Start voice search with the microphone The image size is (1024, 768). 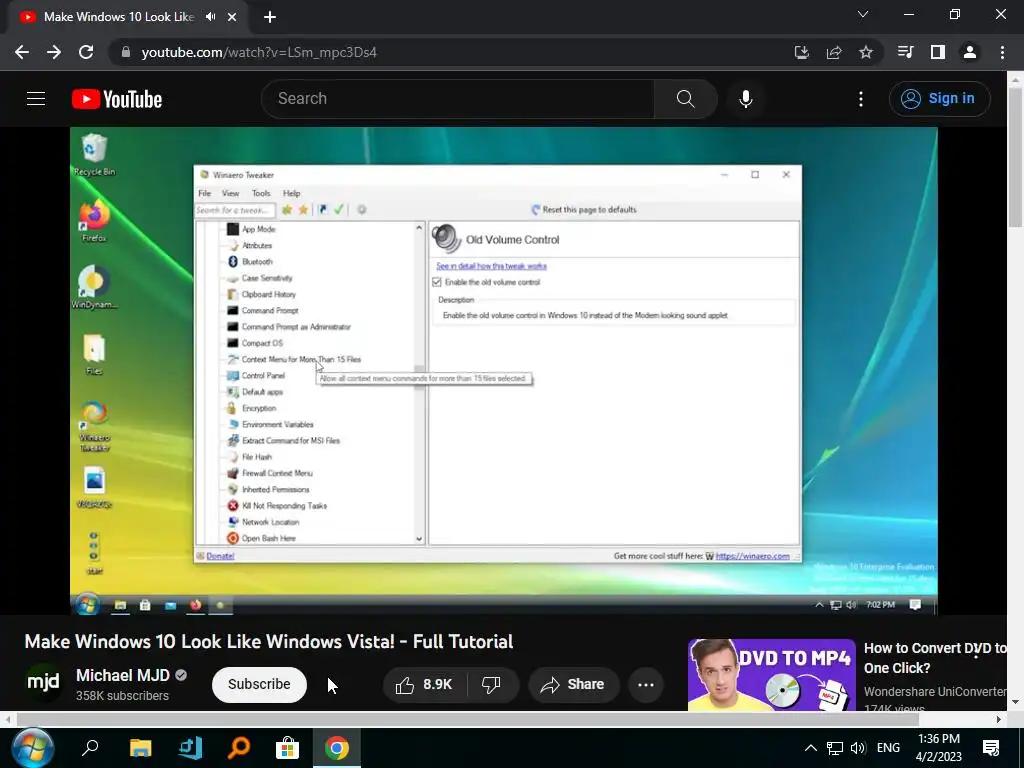coord(746,99)
